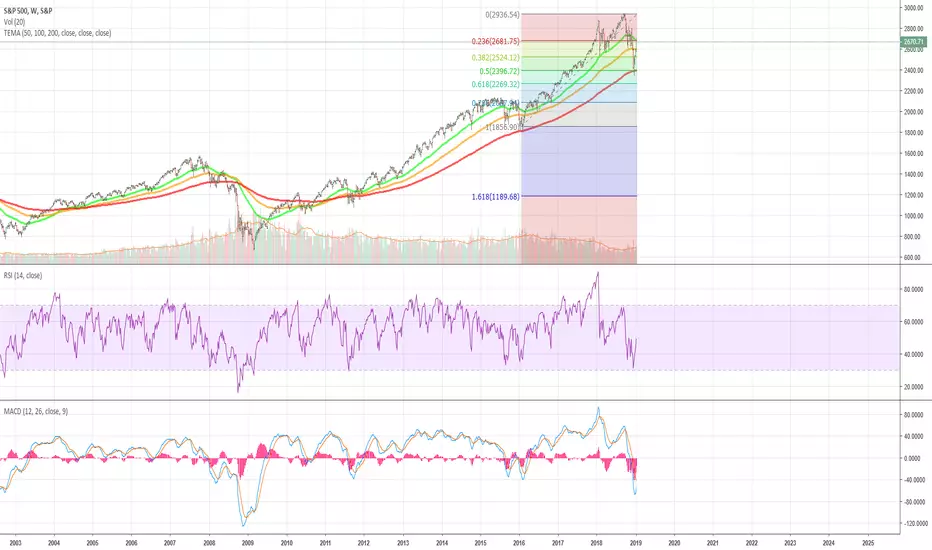Select the Fibonacci 1.618(1189.68) level label
This screenshot has height=550, width=932.
tap(496, 196)
